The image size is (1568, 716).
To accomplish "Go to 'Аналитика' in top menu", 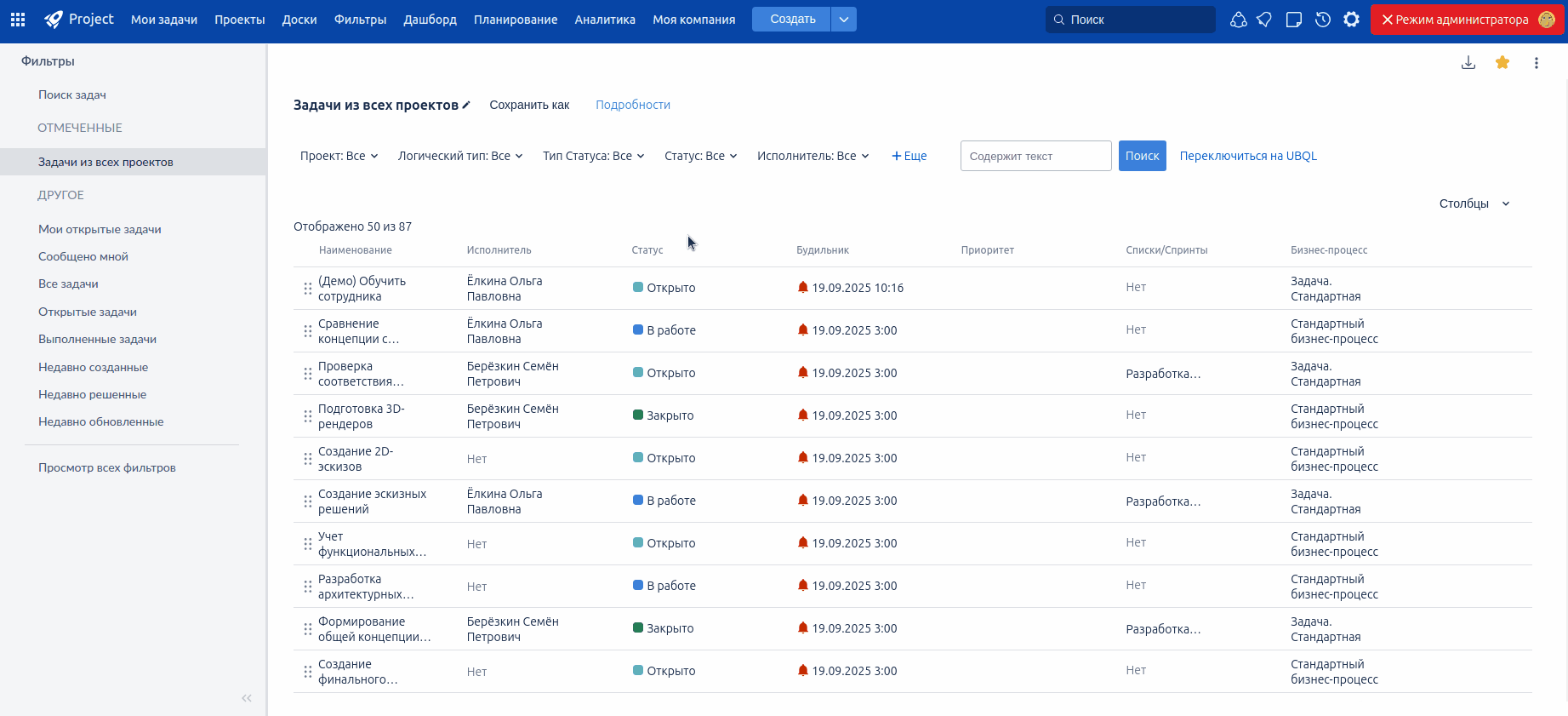I will pos(605,20).
